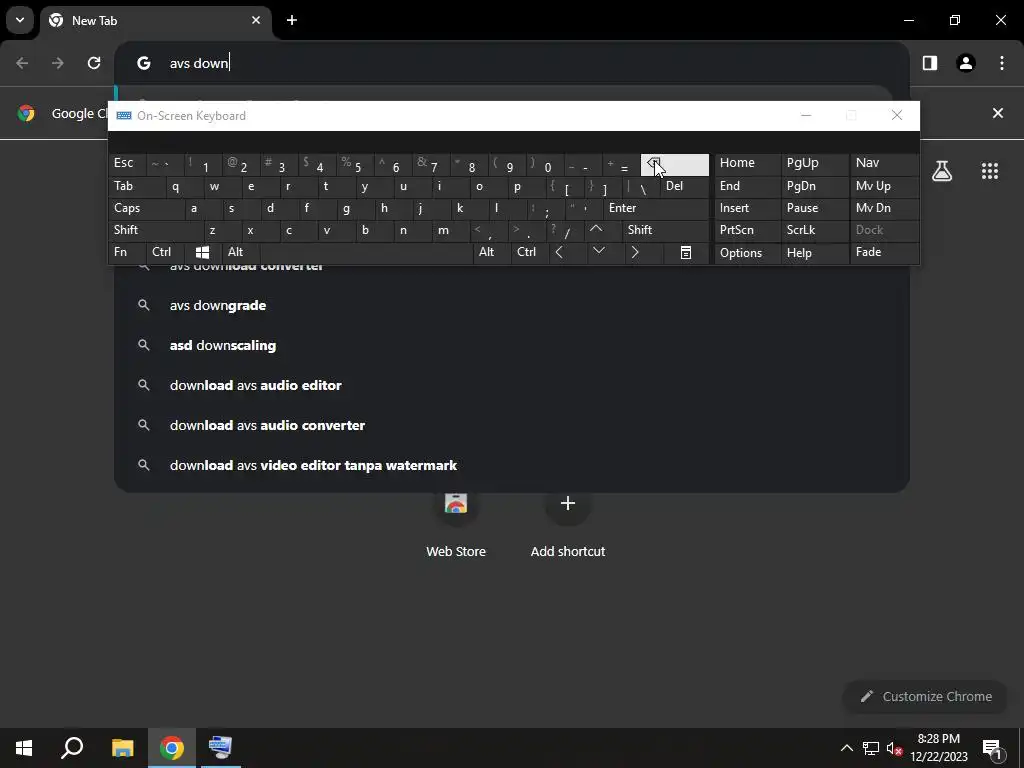Image resolution: width=1024 pixels, height=768 pixels.
Task: Toggle the left Shift key
Action: click(x=156, y=231)
